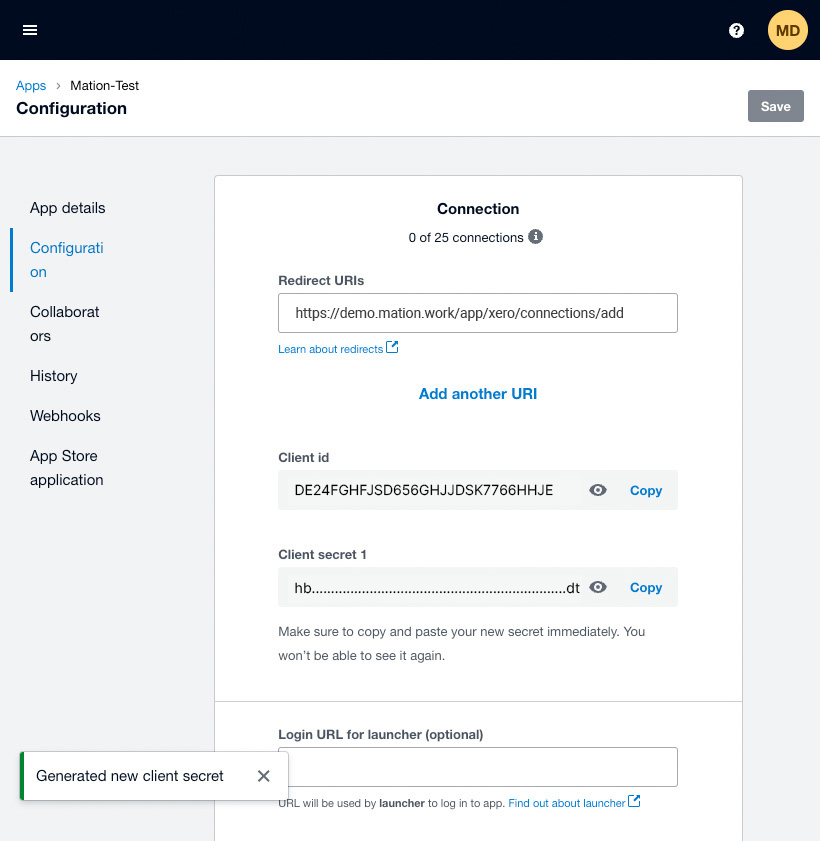Open Collaborators section in sidebar
820x841 pixels.
point(64,324)
